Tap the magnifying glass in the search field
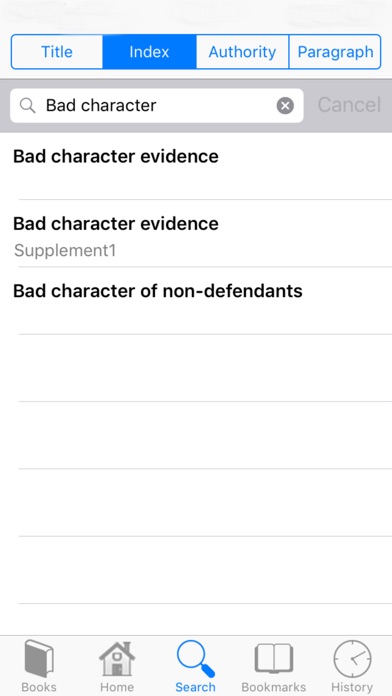Viewport: 392px width, 696px height. (x=28, y=106)
